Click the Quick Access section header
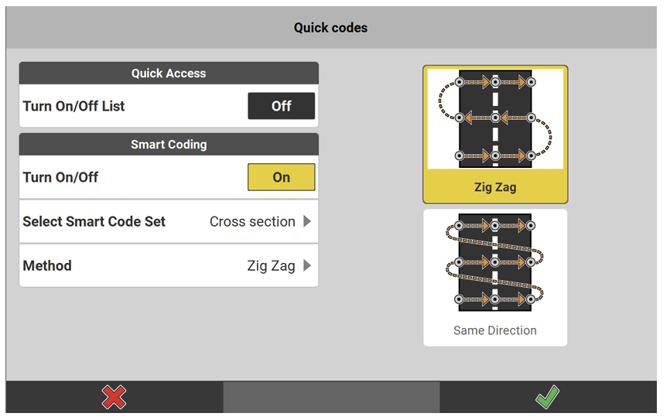The width and height of the screenshot is (670, 420). click(168, 73)
